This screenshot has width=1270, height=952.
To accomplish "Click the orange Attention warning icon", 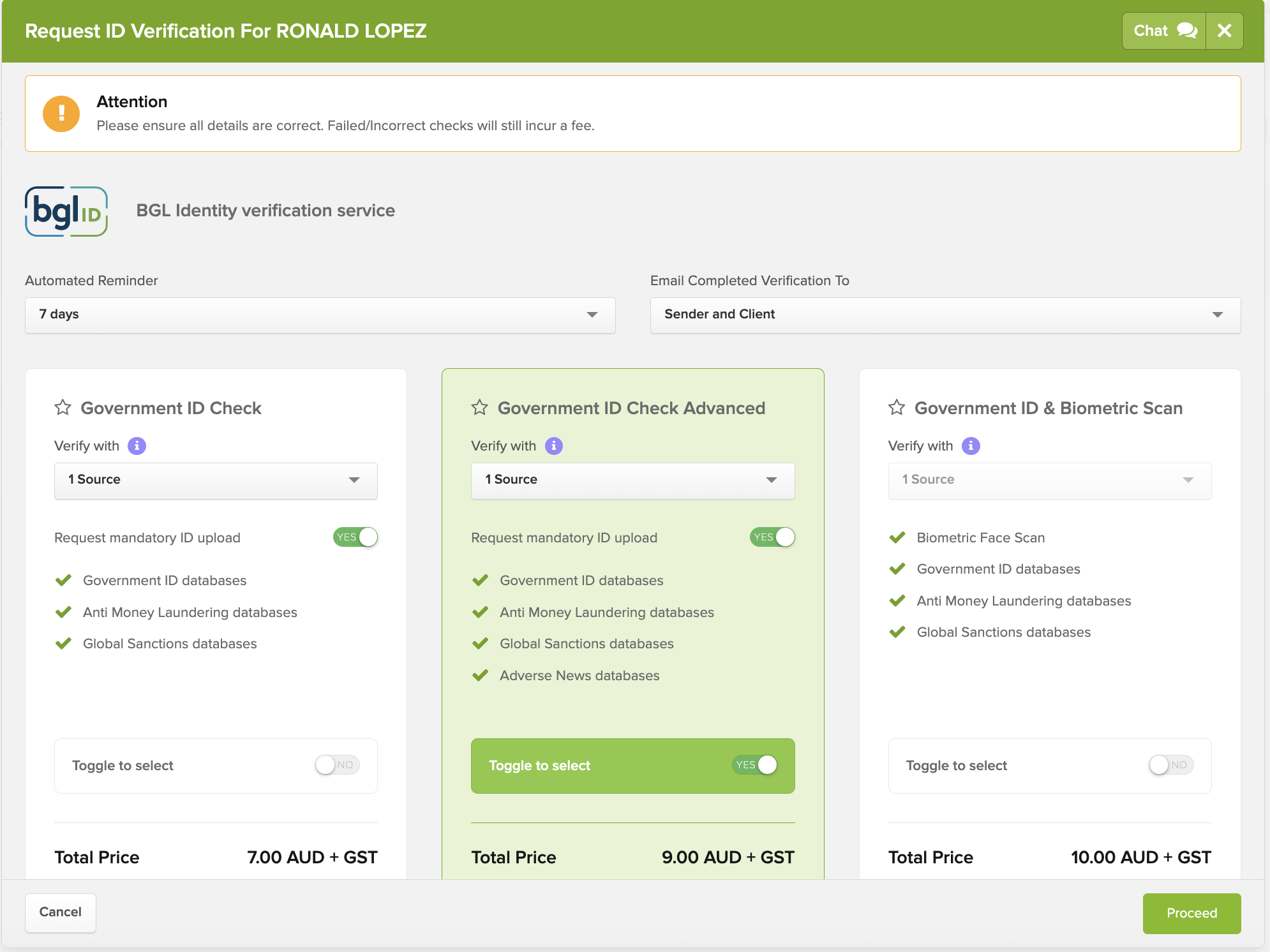I will click(61, 114).
